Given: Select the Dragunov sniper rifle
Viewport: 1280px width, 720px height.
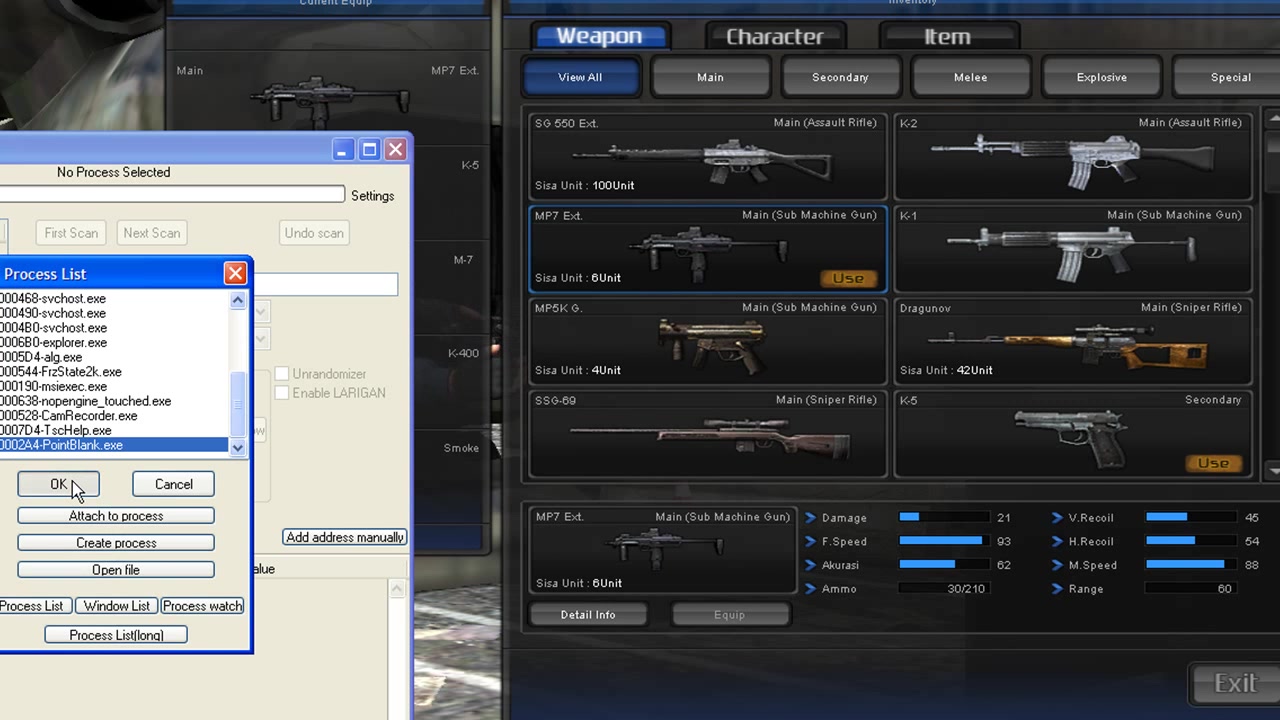Looking at the screenshot, I should click(1073, 341).
